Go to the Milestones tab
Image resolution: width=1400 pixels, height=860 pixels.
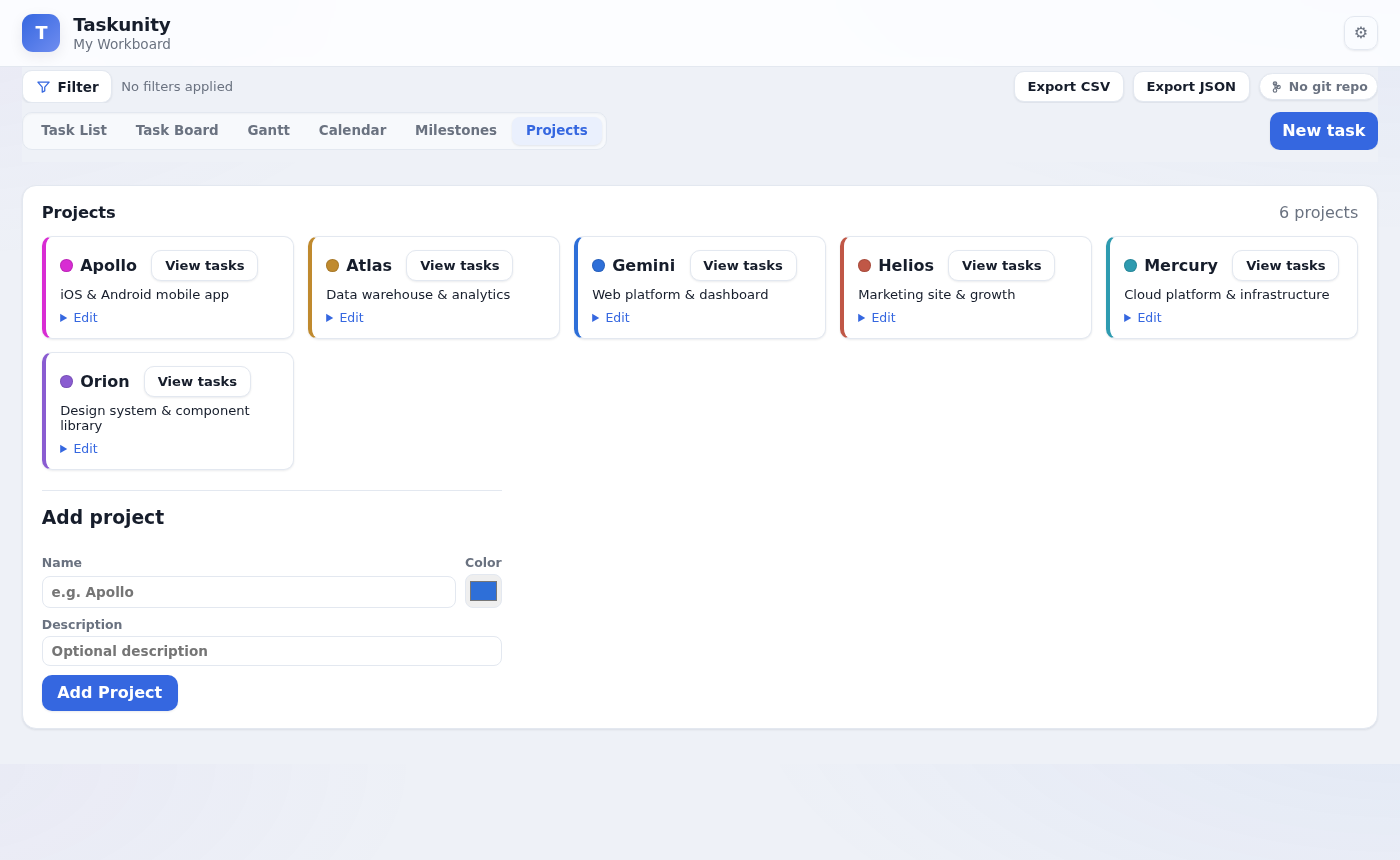[x=456, y=131]
